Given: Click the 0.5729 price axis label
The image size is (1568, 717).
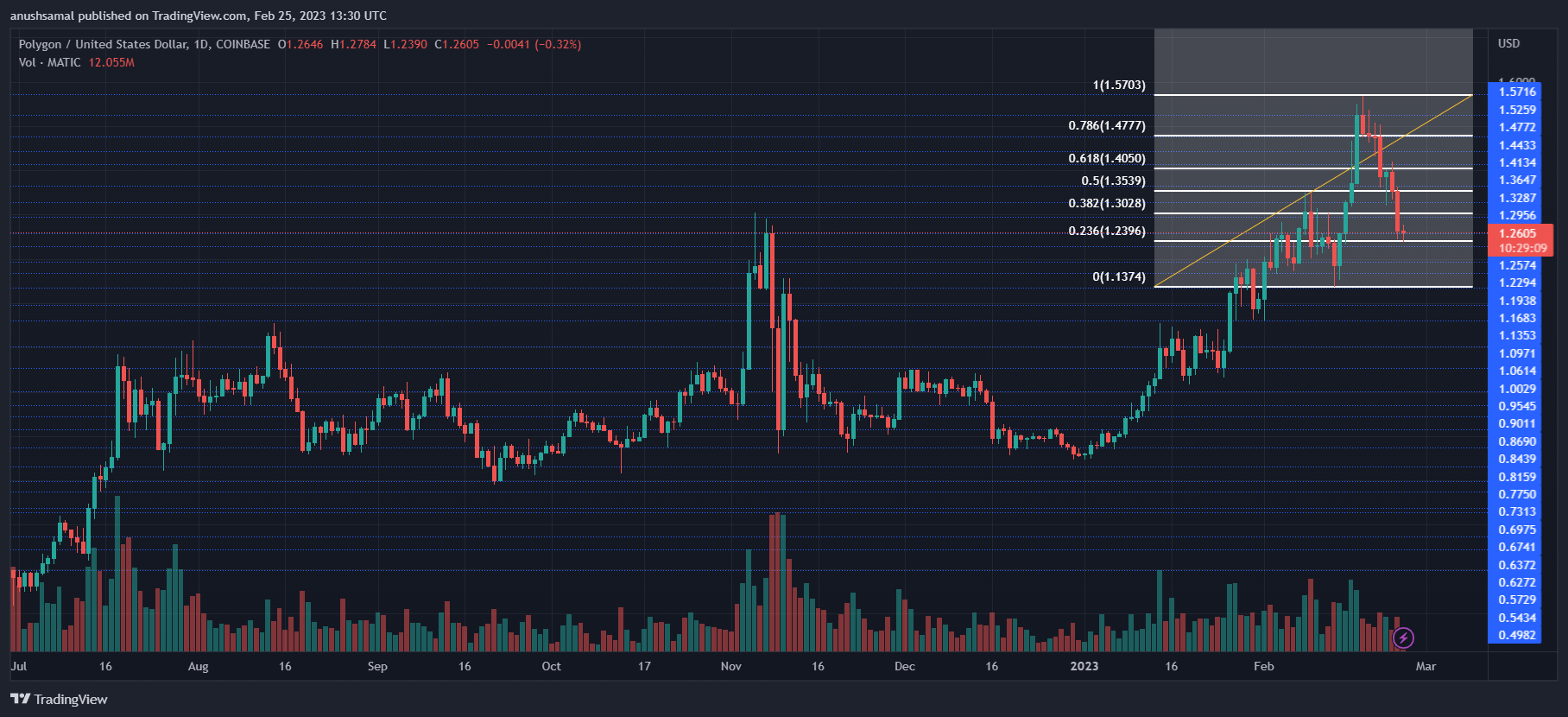Looking at the screenshot, I should point(1518,600).
